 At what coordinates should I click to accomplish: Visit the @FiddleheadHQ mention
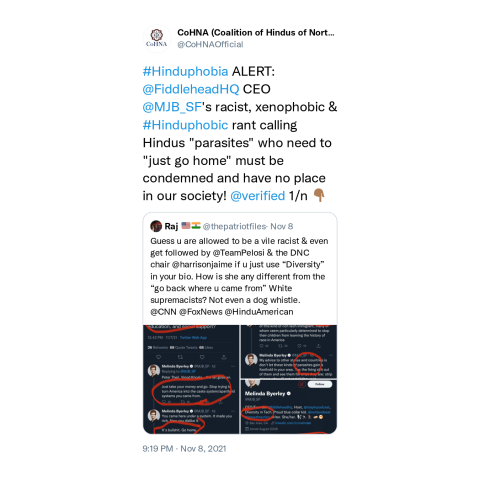pos(191,89)
